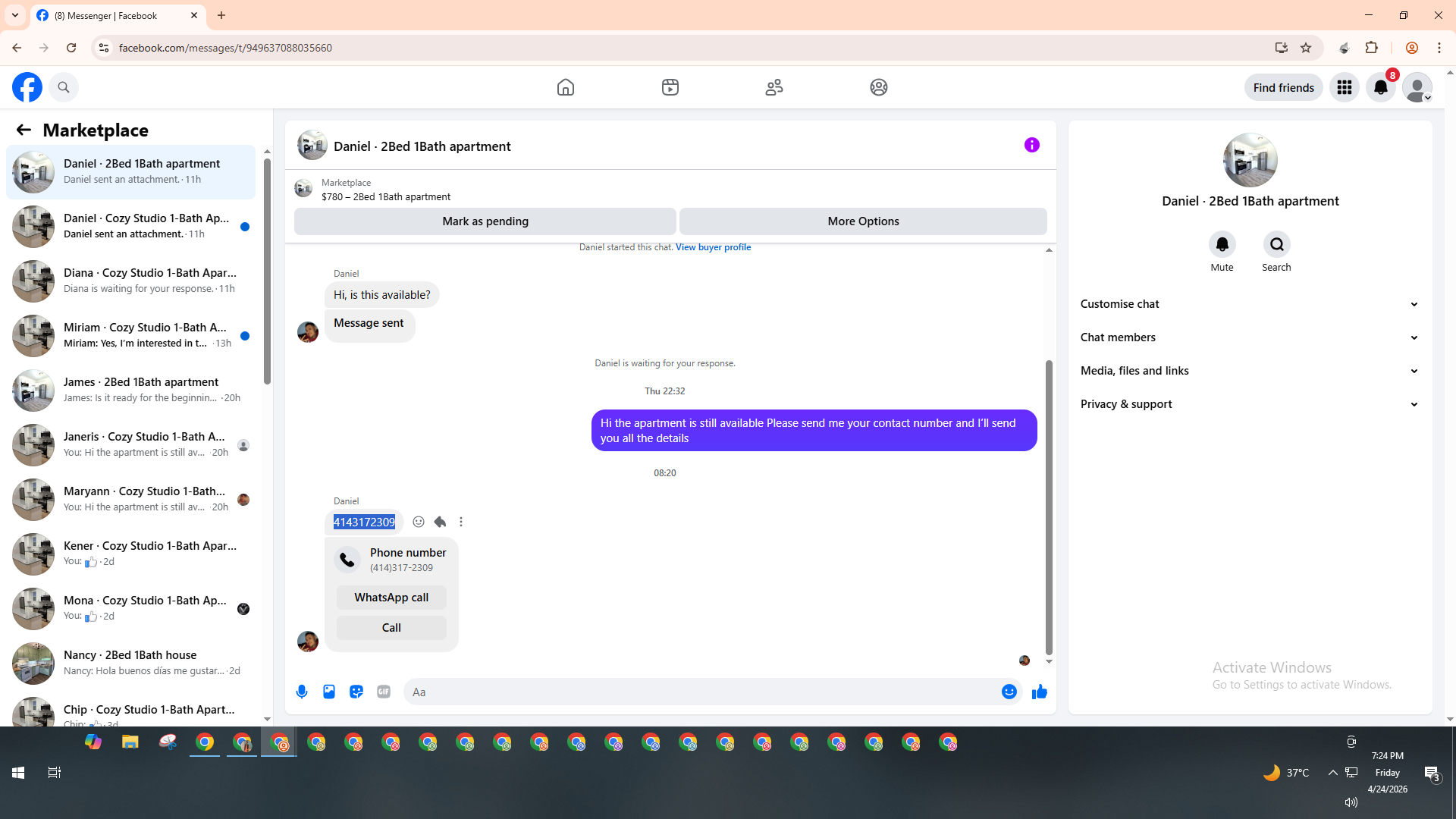This screenshot has width=1456, height=819.
Task: Click More Options button
Action: tap(863, 221)
